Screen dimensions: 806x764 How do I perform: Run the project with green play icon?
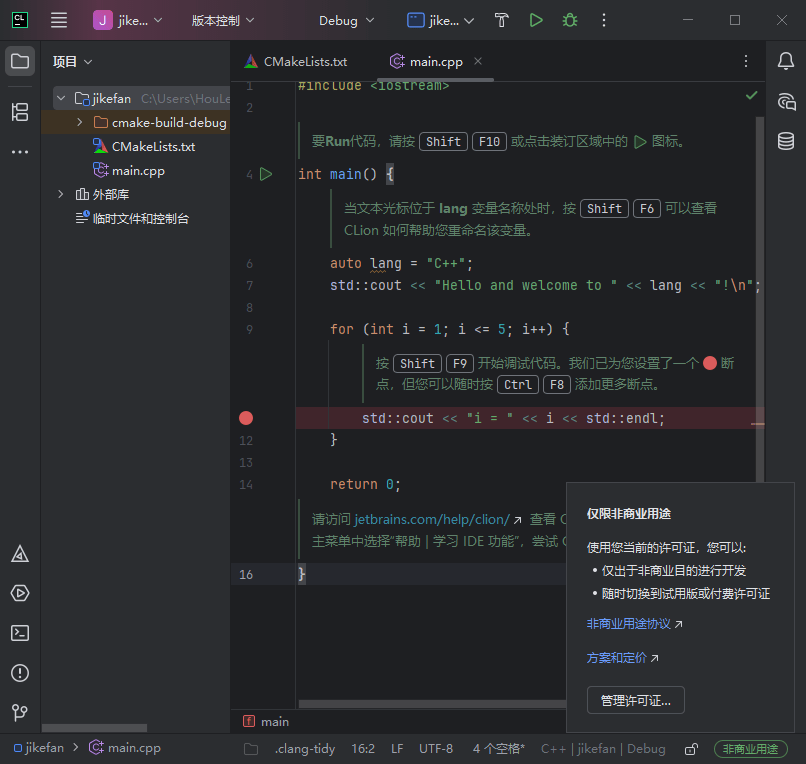click(536, 21)
